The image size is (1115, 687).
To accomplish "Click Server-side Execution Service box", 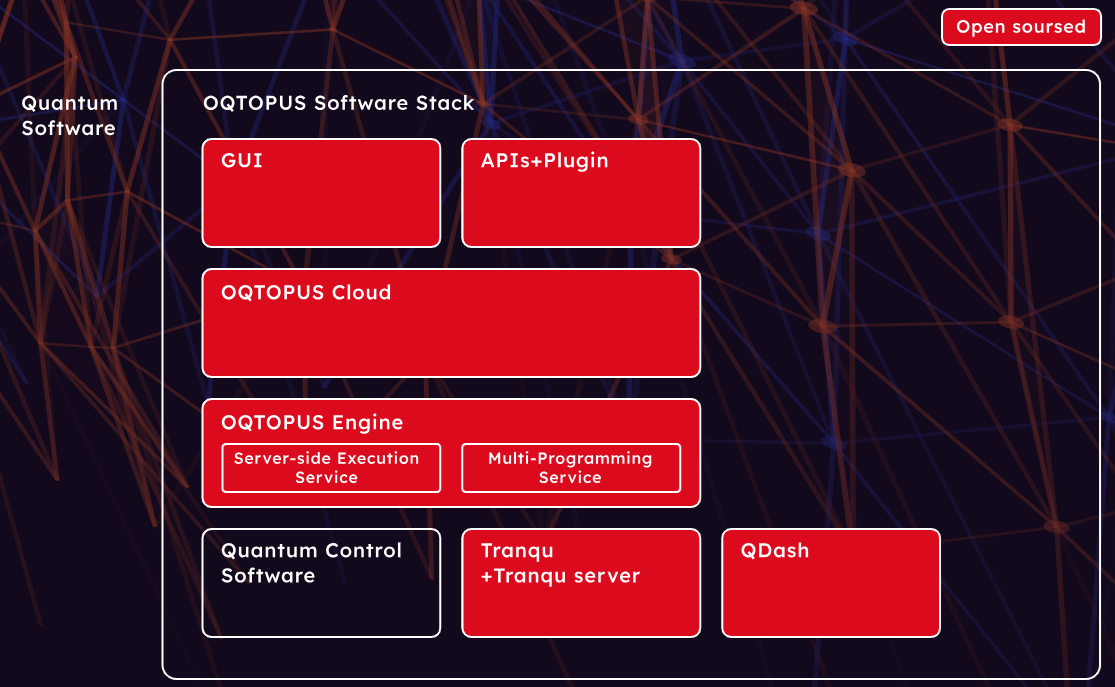I will [x=331, y=468].
